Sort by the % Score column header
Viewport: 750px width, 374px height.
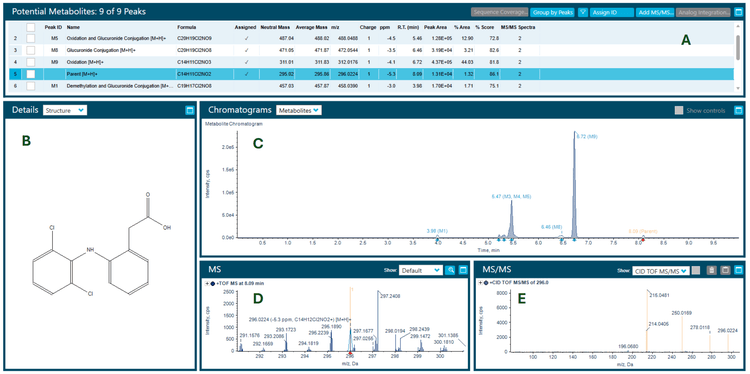[485, 28]
